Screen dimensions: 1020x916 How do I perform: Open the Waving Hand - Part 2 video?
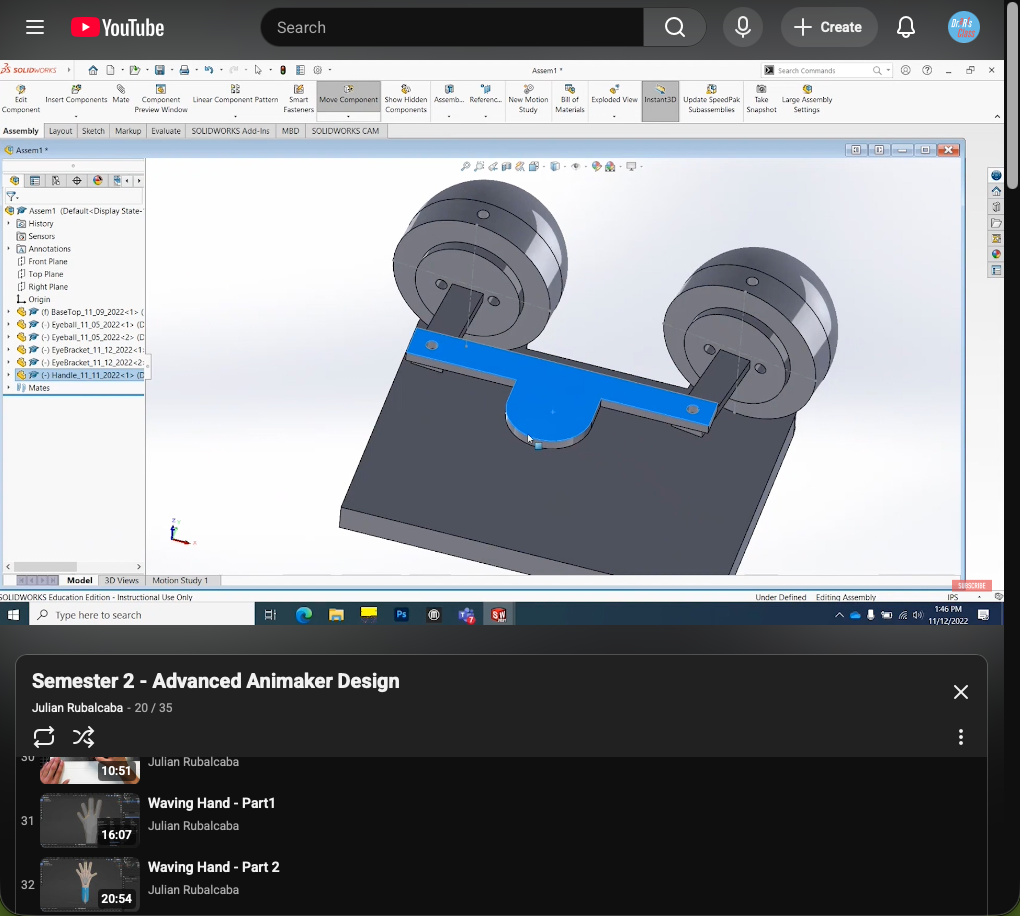213,867
